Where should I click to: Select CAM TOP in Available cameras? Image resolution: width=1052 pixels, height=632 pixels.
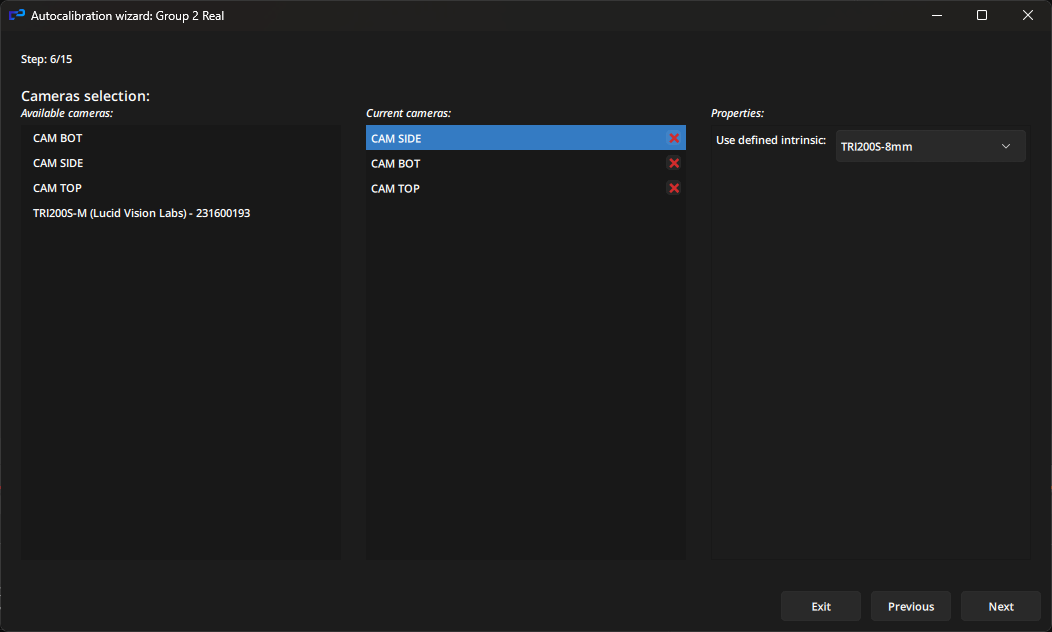point(57,188)
